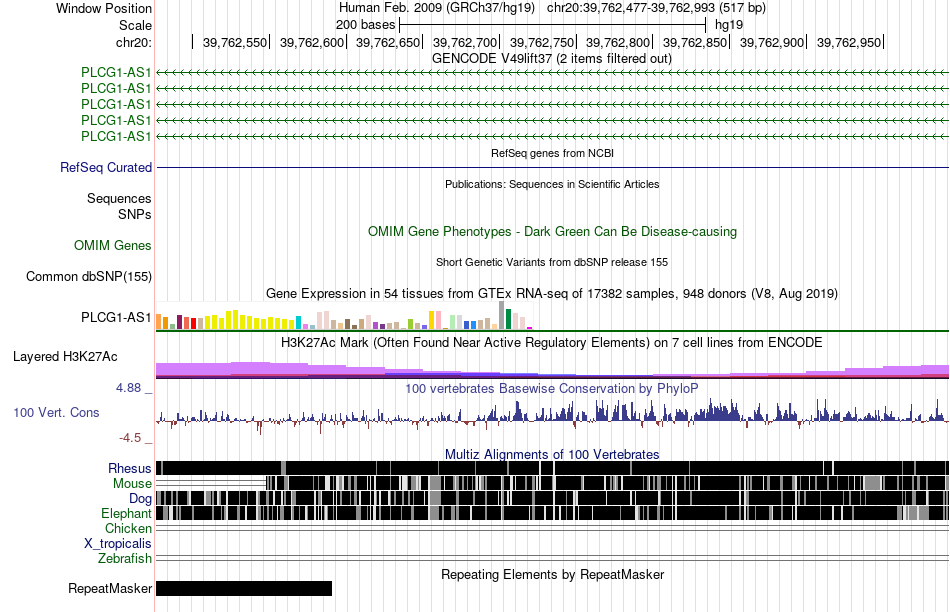
Task: Click the Chicken alignment label
Action: [x=128, y=528]
